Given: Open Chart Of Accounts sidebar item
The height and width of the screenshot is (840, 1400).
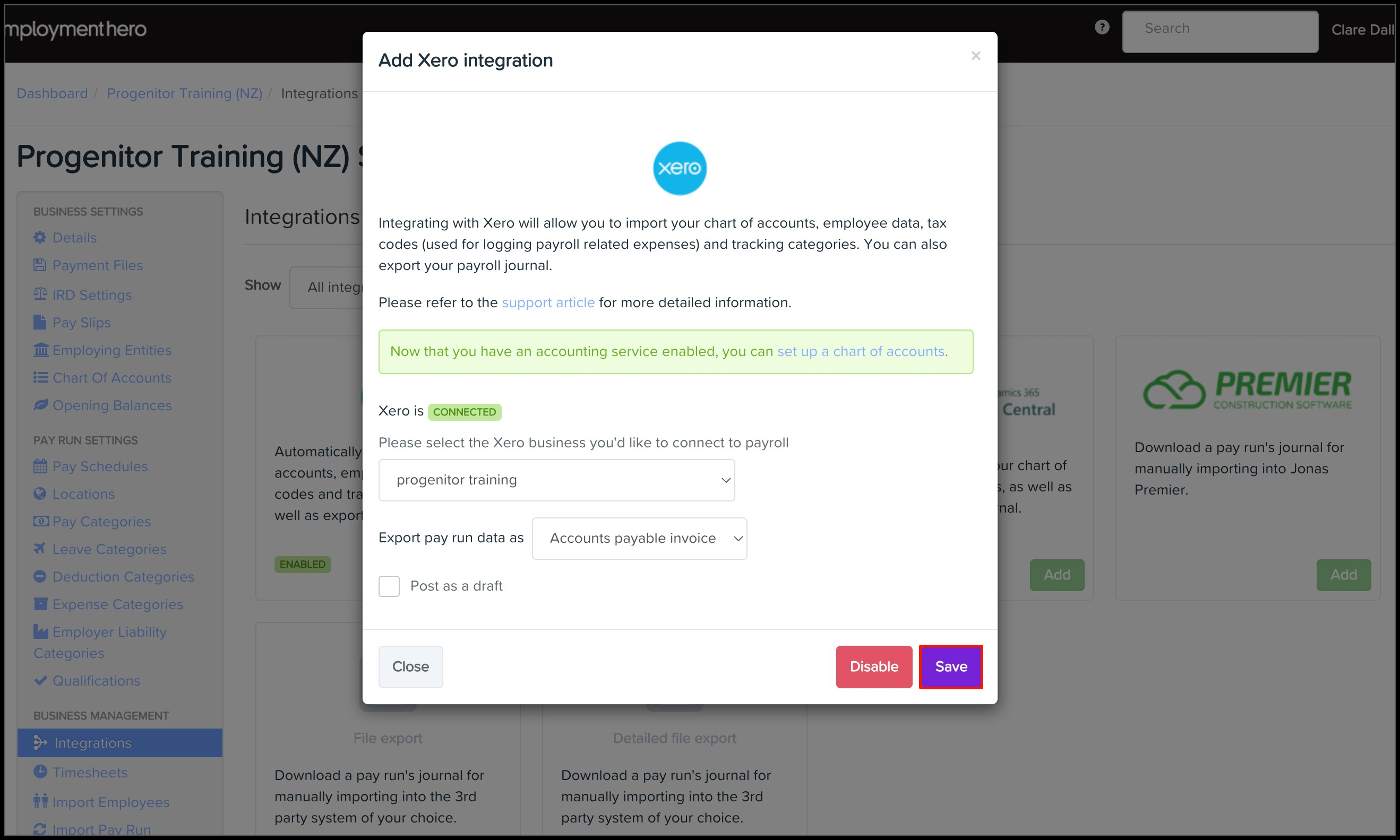Looking at the screenshot, I should 111,377.
